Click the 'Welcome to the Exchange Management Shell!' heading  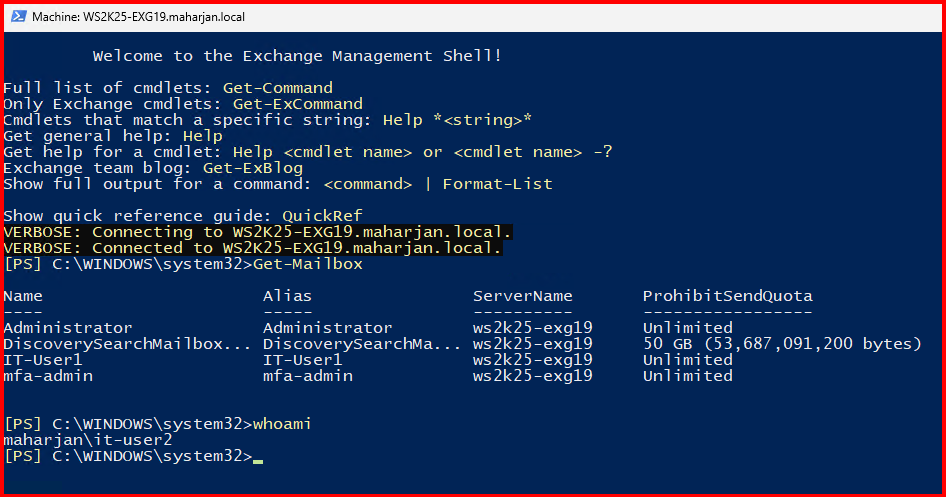click(x=297, y=56)
